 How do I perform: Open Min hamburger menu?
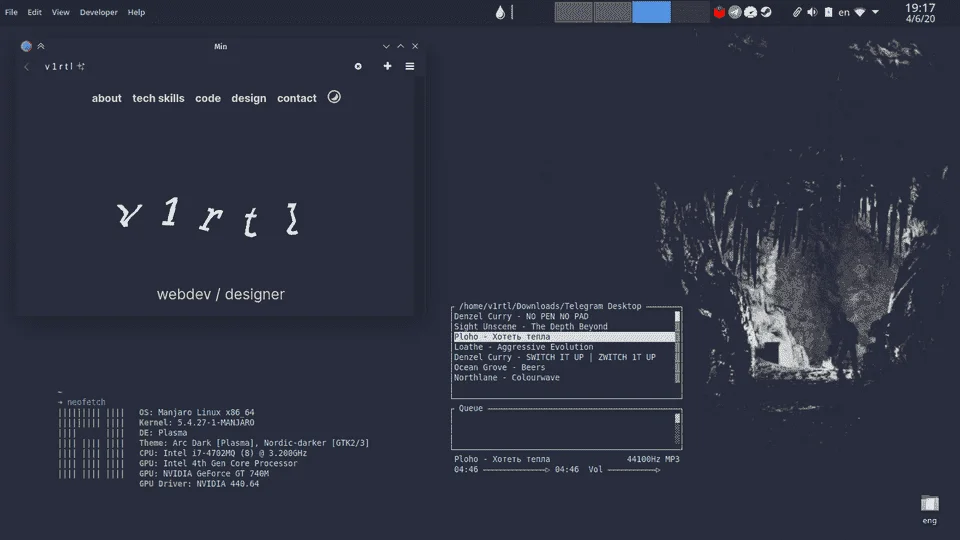coord(410,66)
